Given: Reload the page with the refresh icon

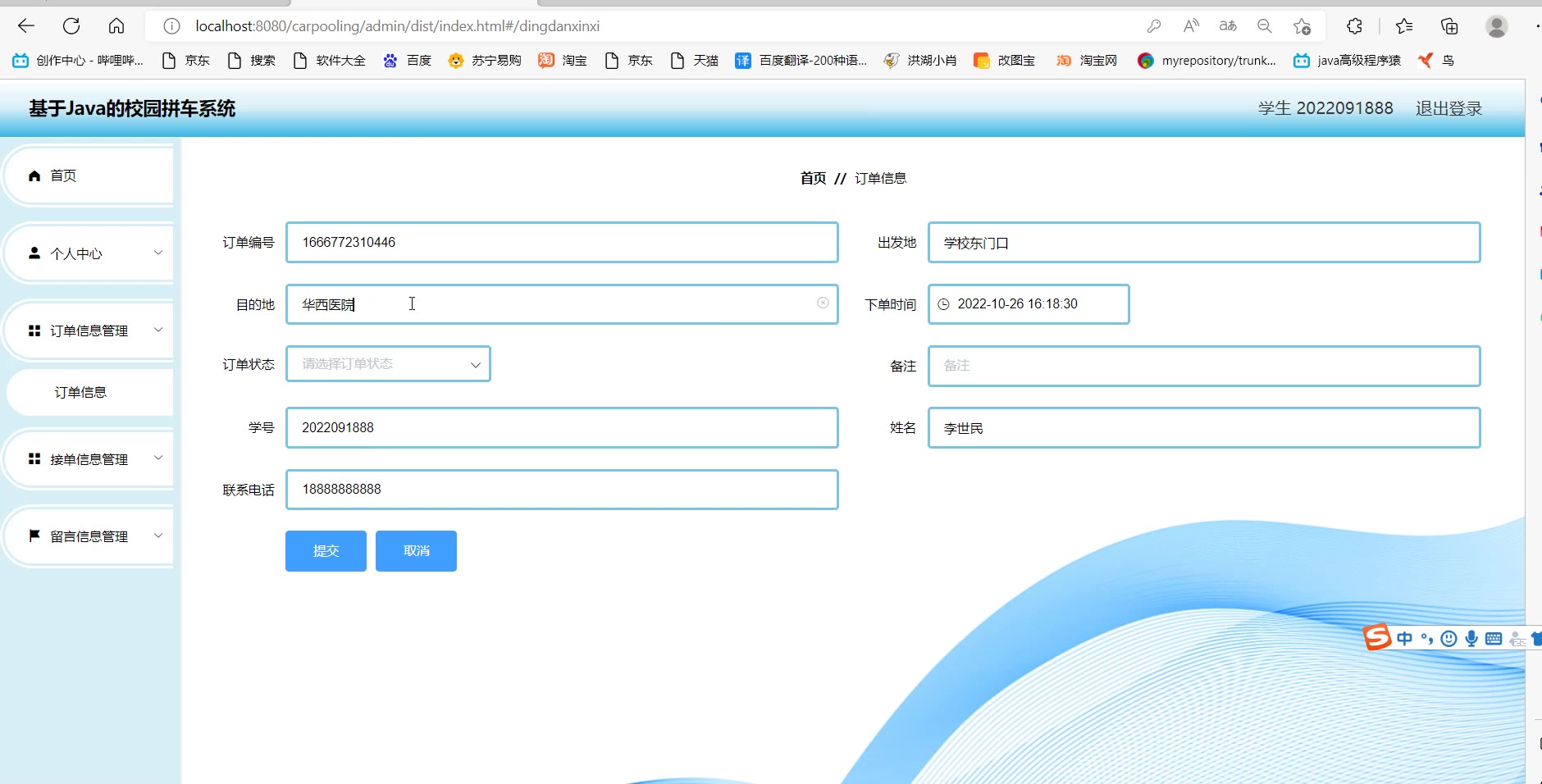Looking at the screenshot, I should click(71, 26).
